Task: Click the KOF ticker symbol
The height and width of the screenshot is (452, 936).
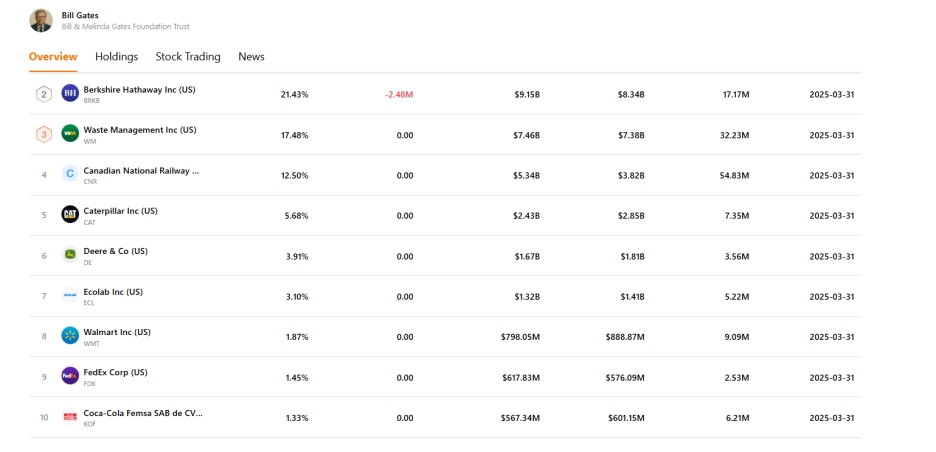Action: pos(90,424)
